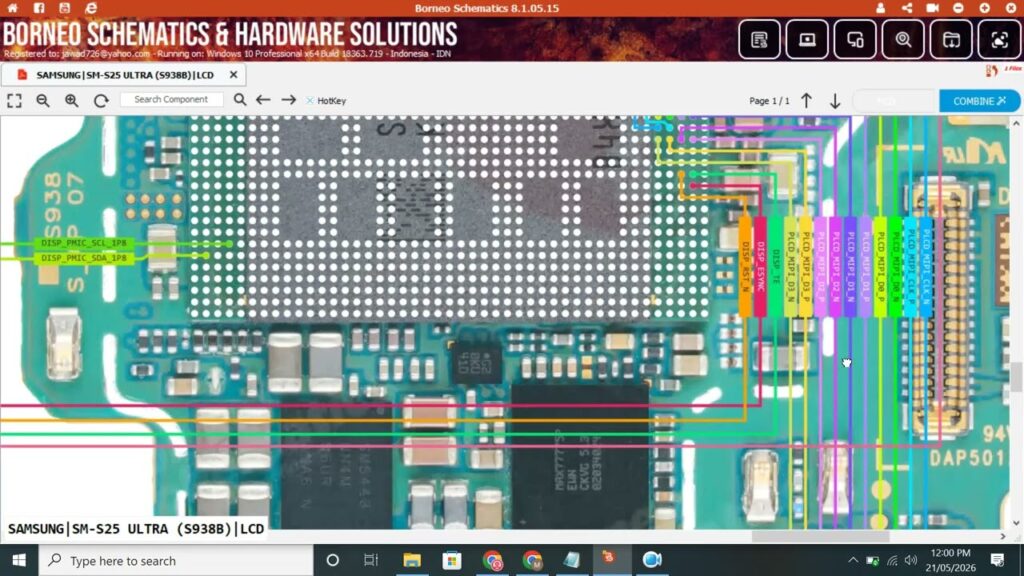Image resolution: width=1024 pixels, height=576 pixels.
Task: Click the horizontal scrollbar thumb
Action: [820, 536]
